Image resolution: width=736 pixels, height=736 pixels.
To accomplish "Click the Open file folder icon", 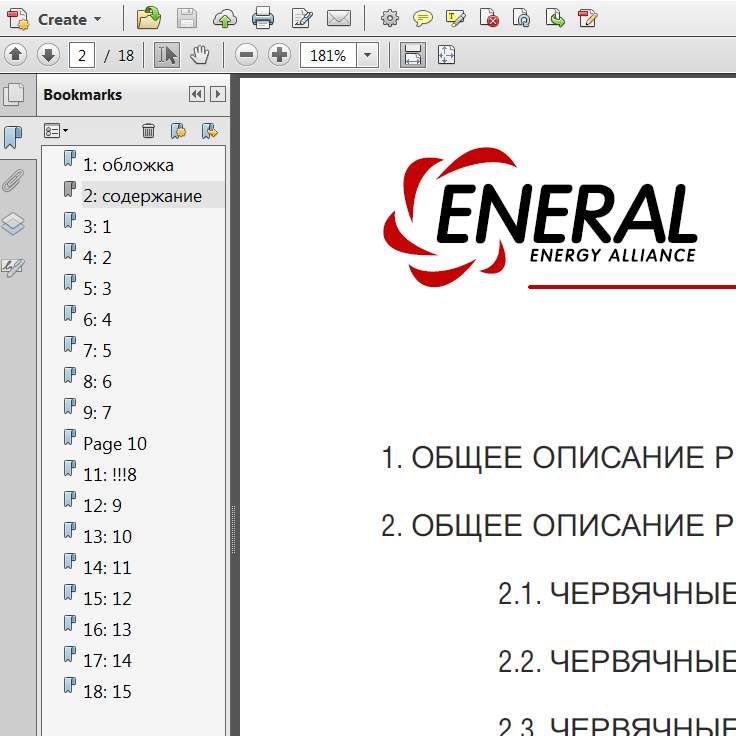I will [149, 19].
